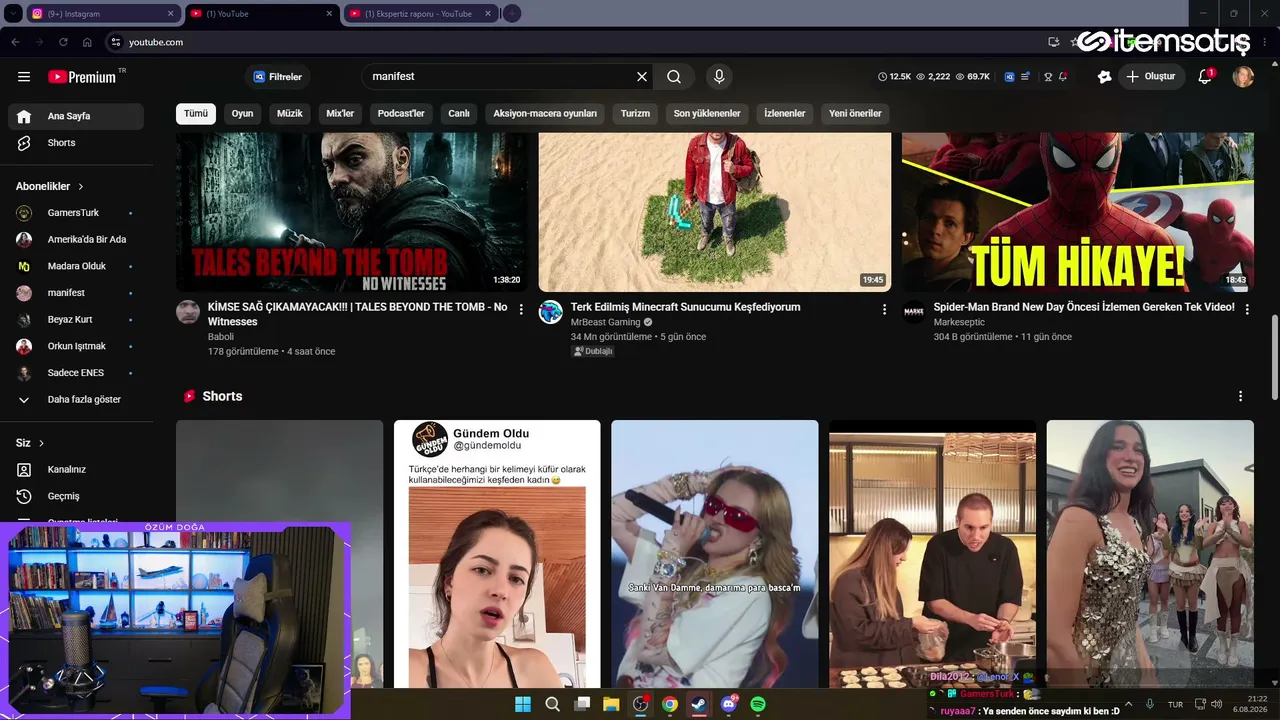The width and height of the screenshot is (1280, 720).
Task: Select the Yeni öneriler chip
Action: pos(855,114)
